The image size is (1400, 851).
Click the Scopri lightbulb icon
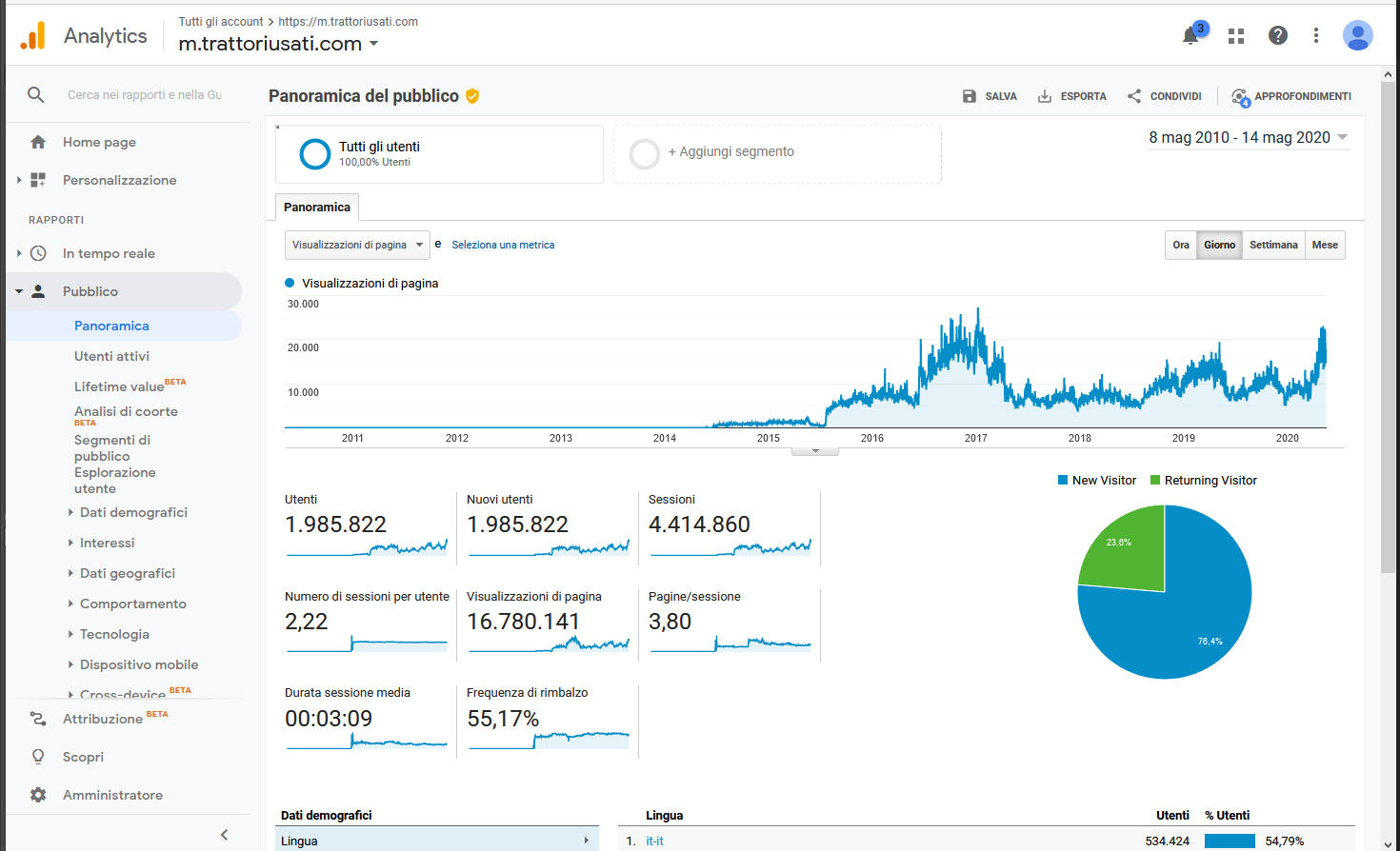point(38,757)
